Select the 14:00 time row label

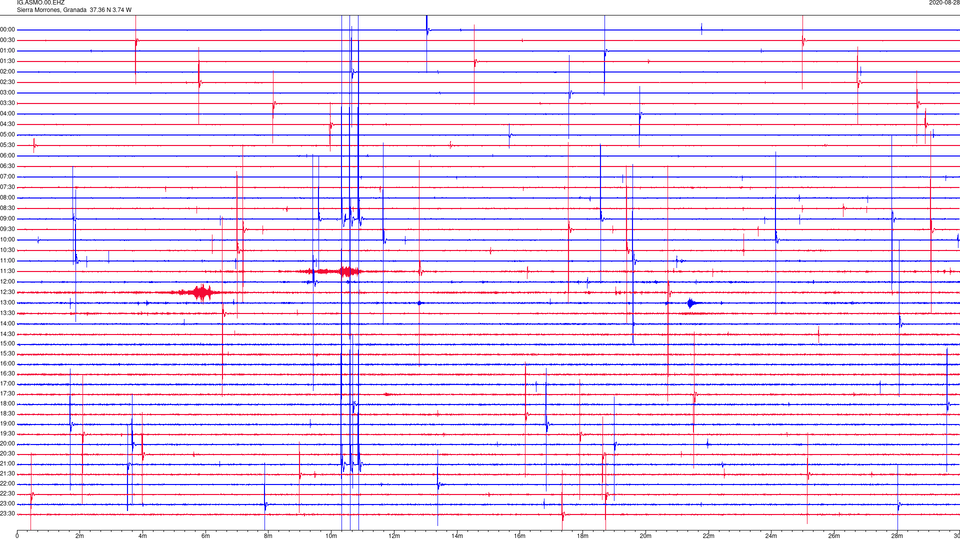(x=8, y=324)
